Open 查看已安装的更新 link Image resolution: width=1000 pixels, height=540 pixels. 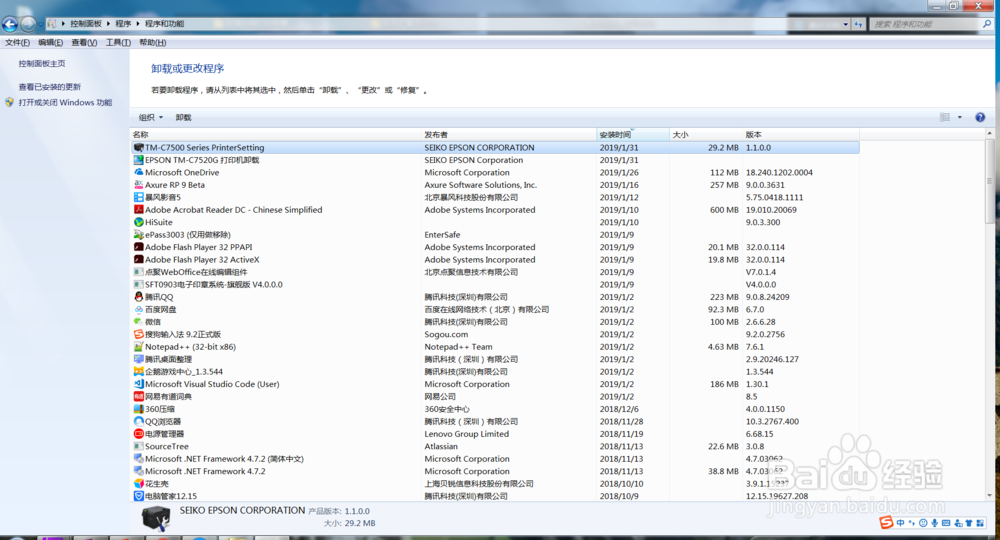[49, 87]
